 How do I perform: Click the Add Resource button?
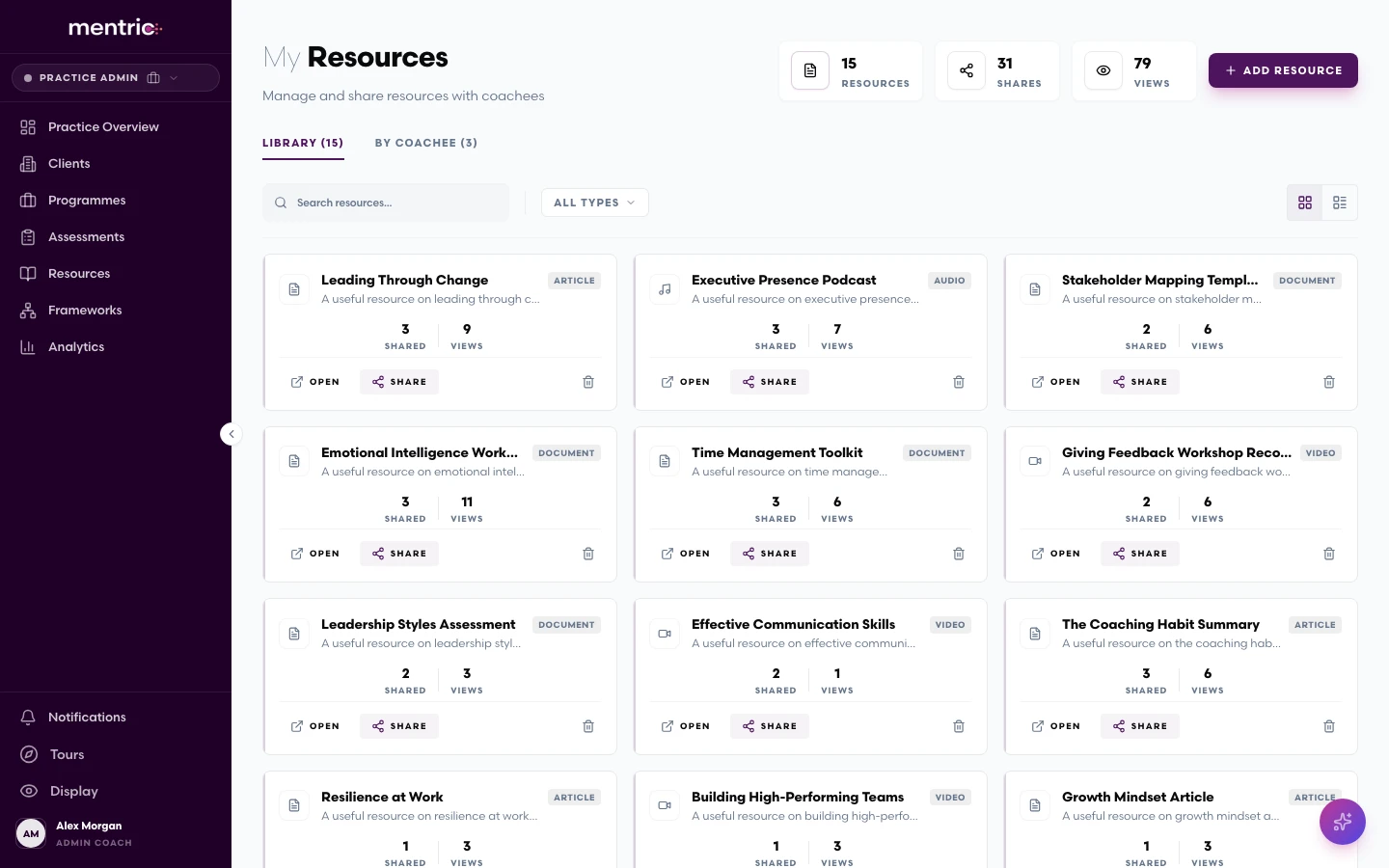click(1283, 70)
